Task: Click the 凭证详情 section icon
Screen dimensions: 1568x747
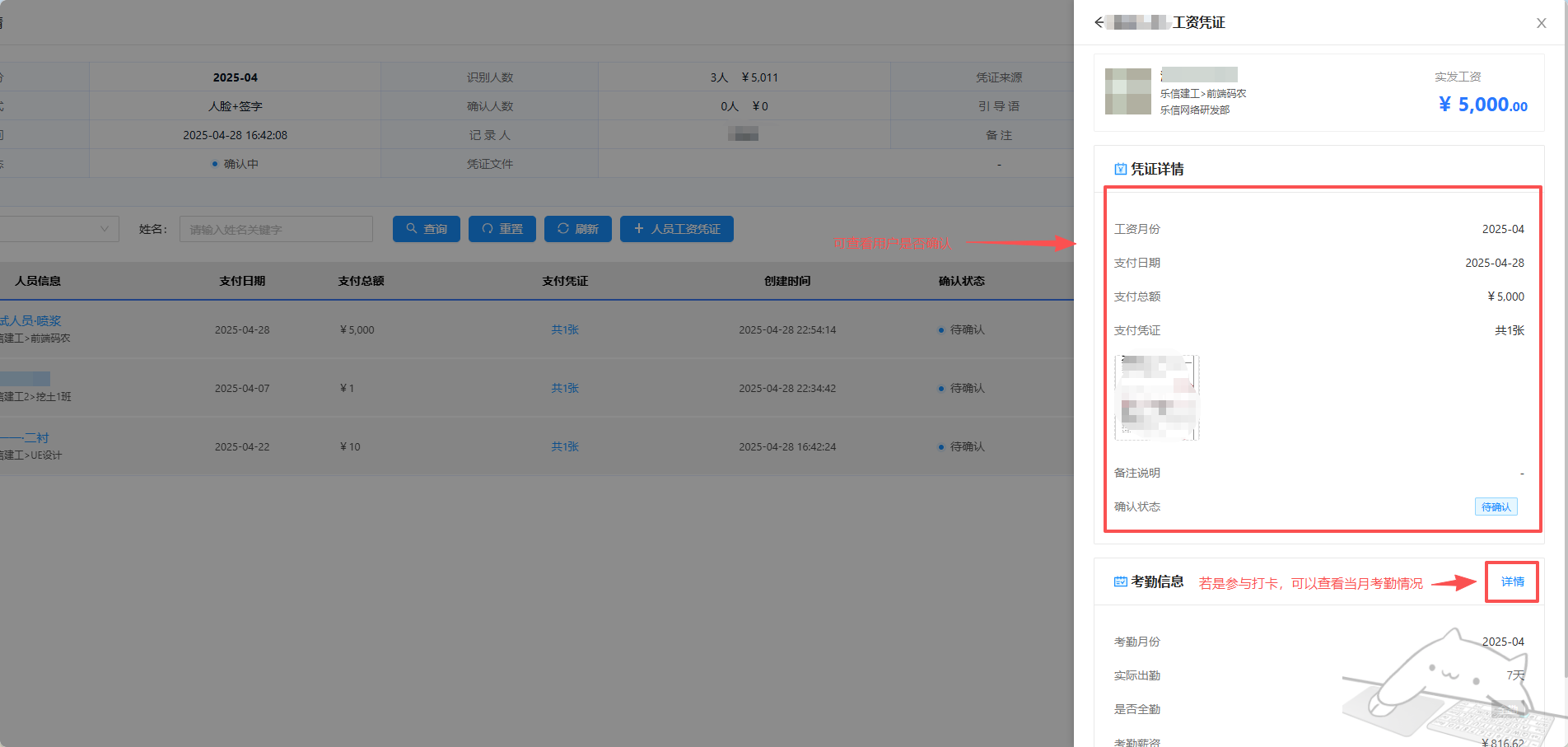Action: pos(1120,169)
